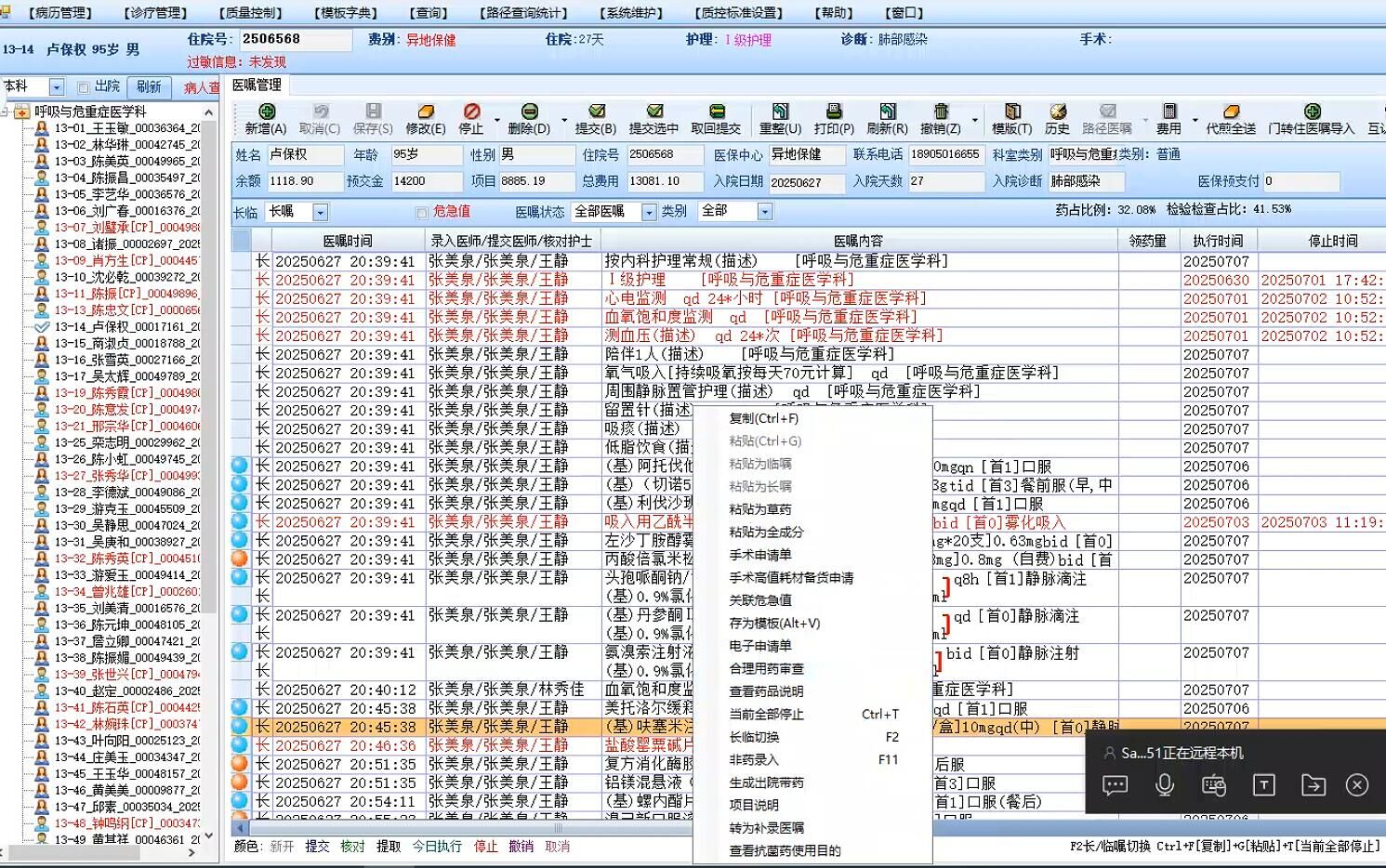Toggle the 危急值 critical value checkbox

tap(422, 213)
